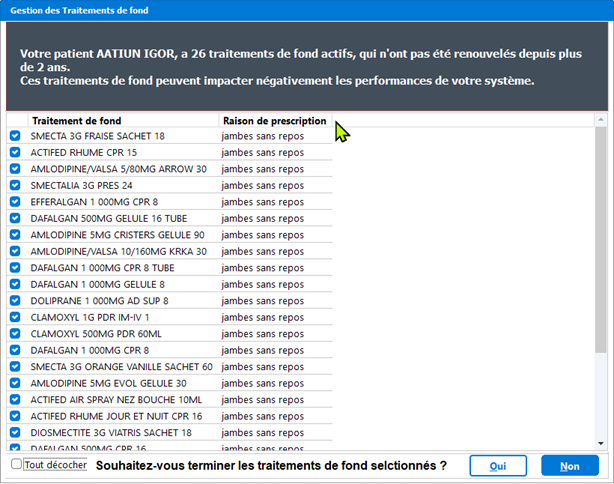Screen dimensions: 614x484
Task: Select CLAMOXYL 1G PDR IM-IV 1 text
Action: pos(90,317)
